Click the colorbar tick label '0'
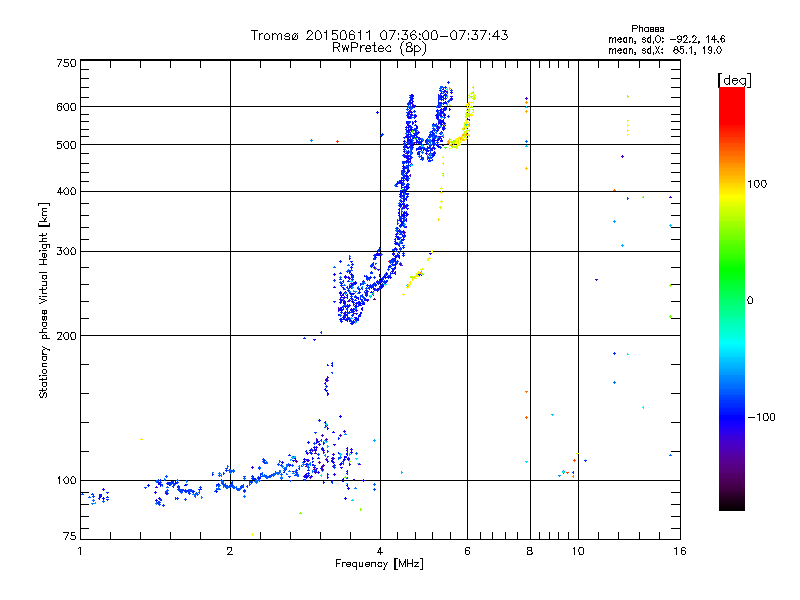 click(749, 301)
